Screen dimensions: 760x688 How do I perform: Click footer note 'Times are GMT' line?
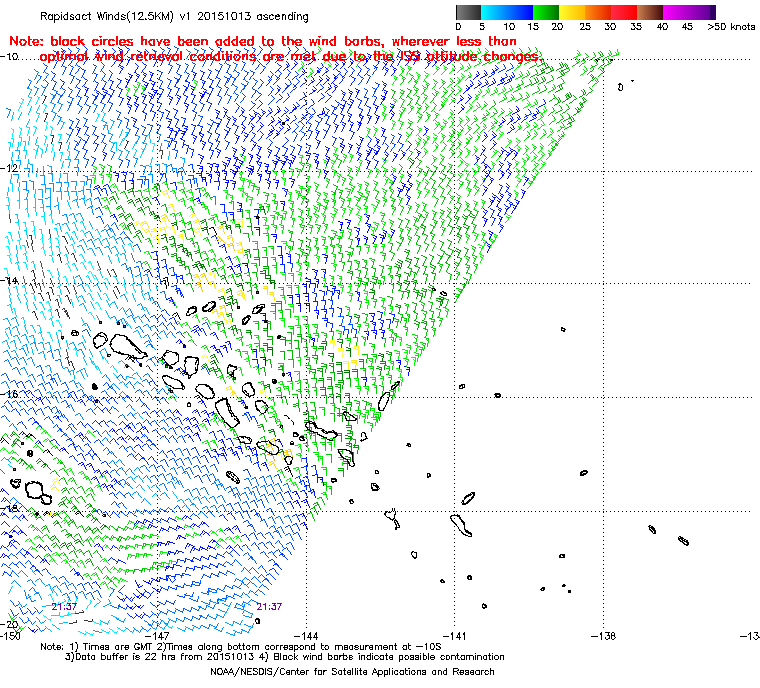241,647
